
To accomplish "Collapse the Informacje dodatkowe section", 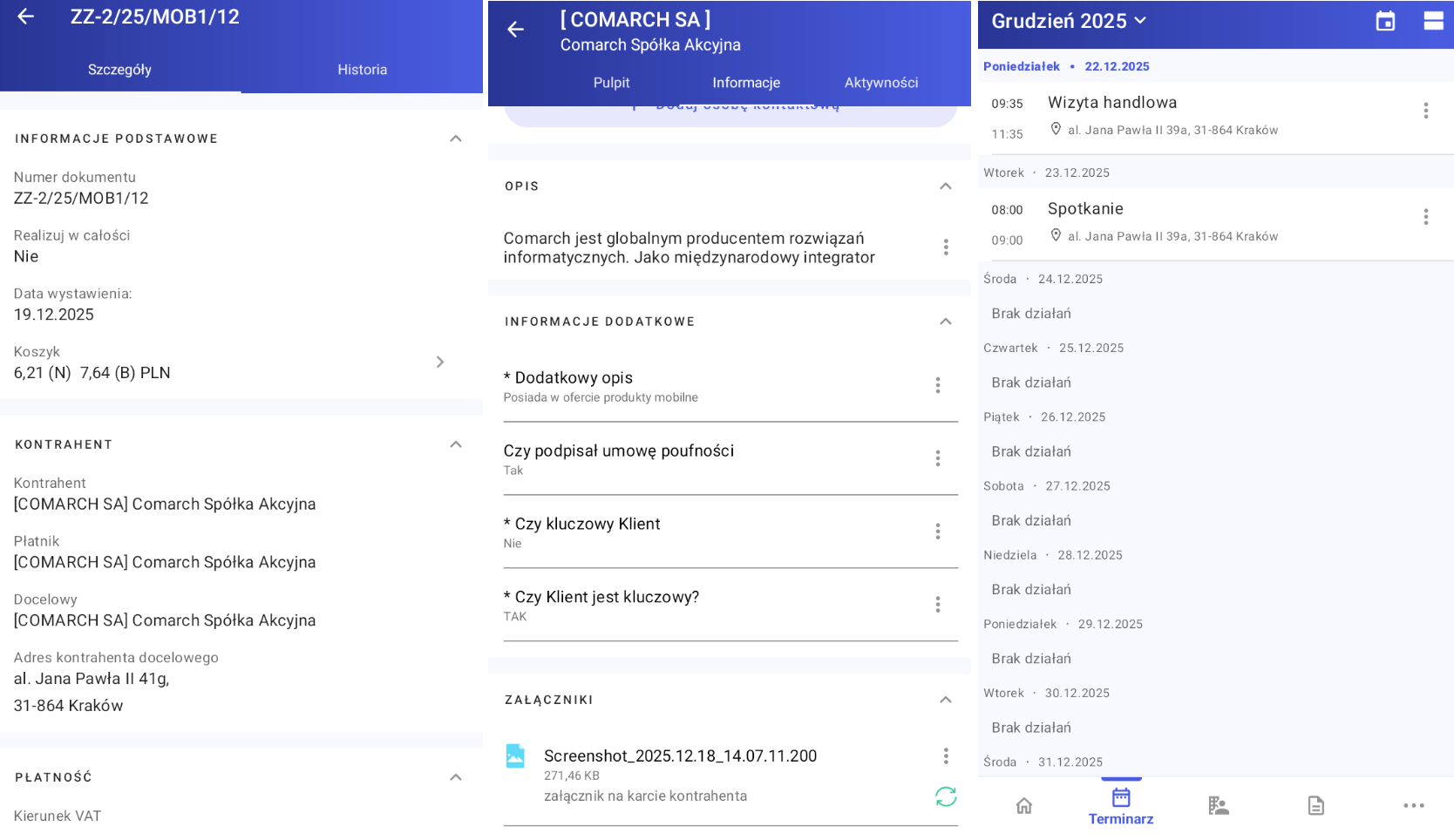I will (945, 322).
